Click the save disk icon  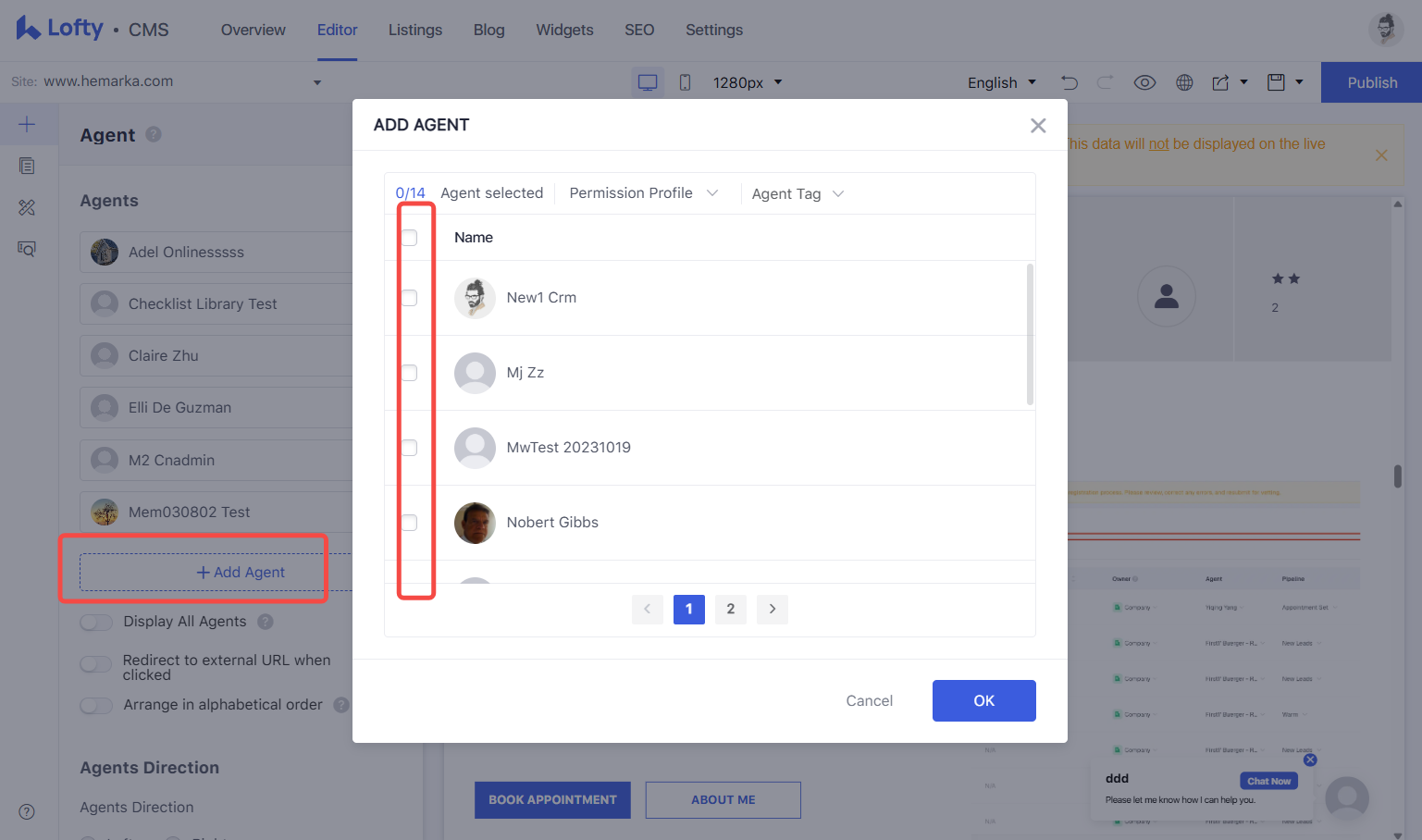[1276, 82]
